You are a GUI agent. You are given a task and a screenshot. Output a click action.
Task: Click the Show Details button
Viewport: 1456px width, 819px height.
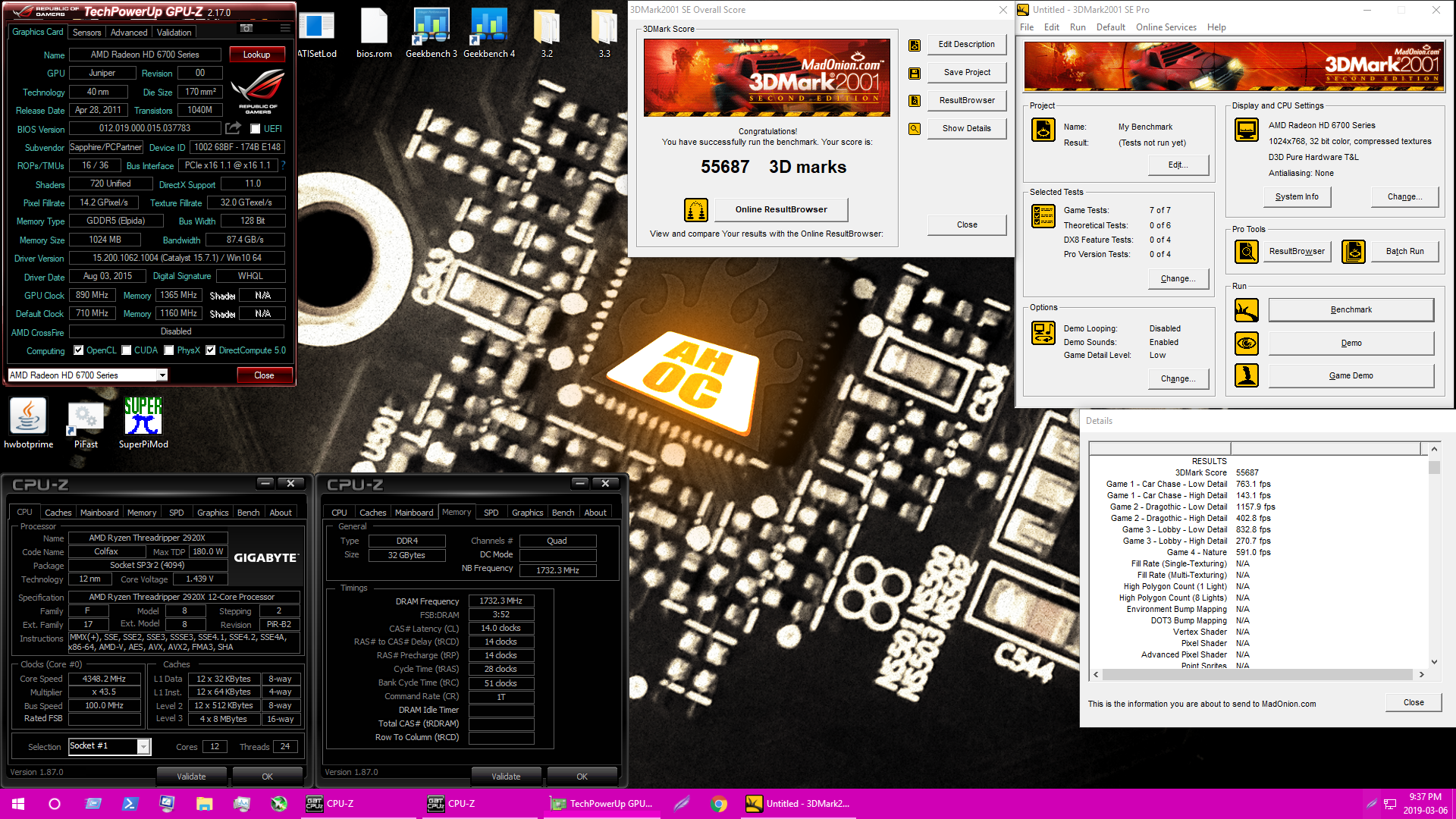click(967, 128)
